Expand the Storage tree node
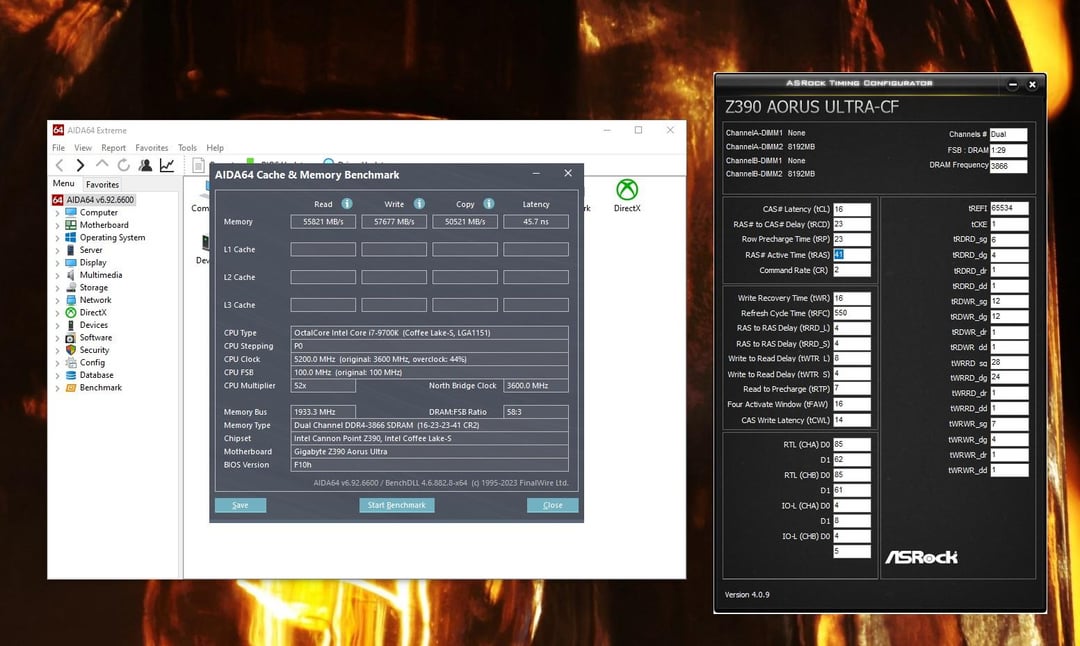 57,288
